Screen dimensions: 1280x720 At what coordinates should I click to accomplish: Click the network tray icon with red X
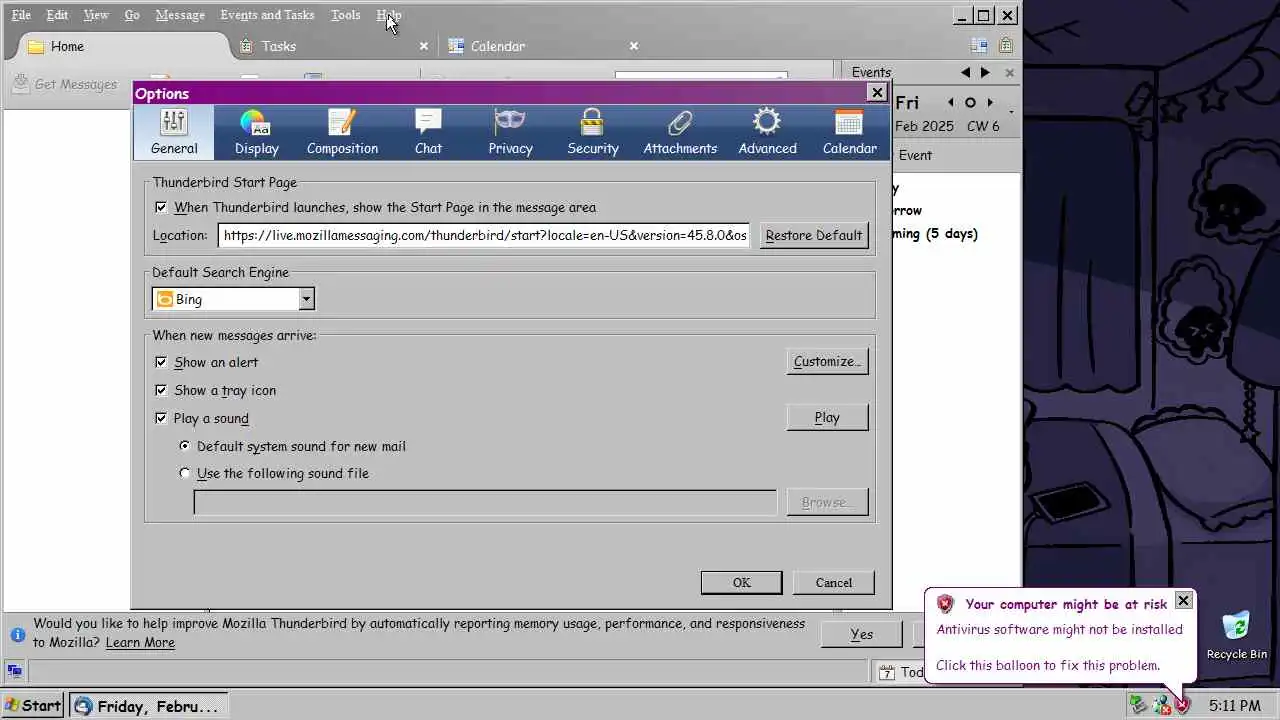(x=1161, y=706)
